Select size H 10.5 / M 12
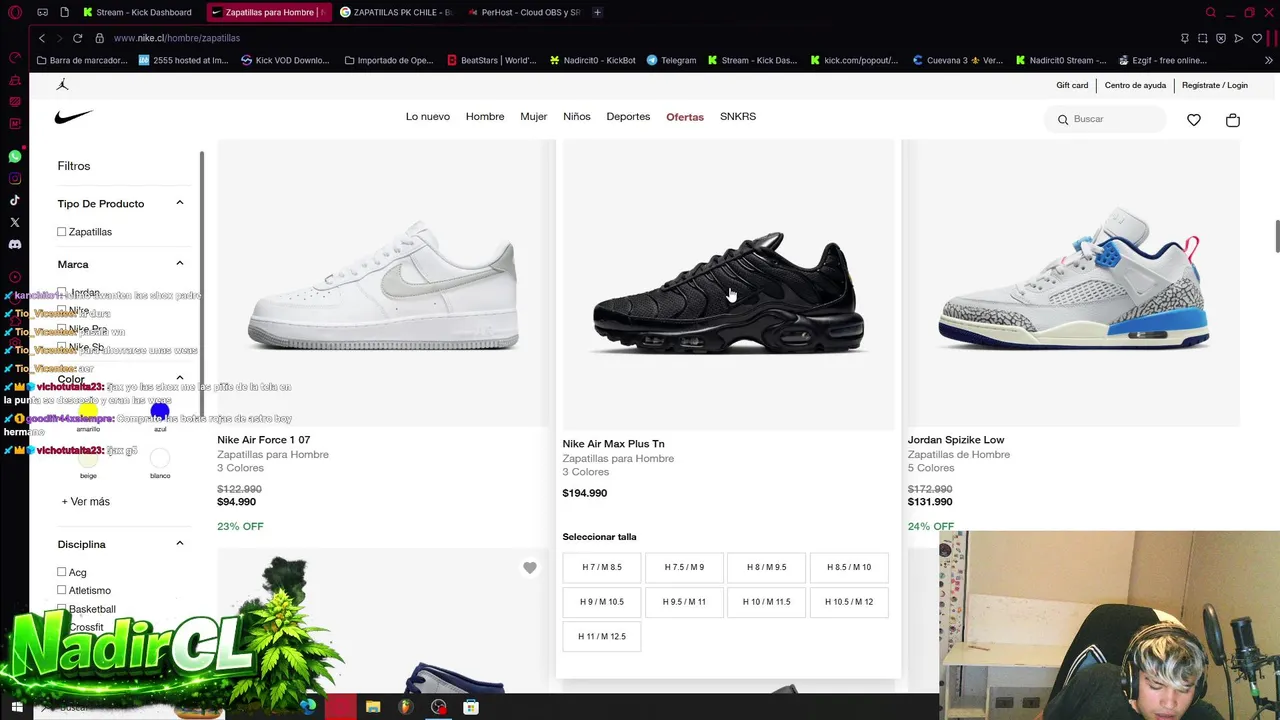 (849, 602)
